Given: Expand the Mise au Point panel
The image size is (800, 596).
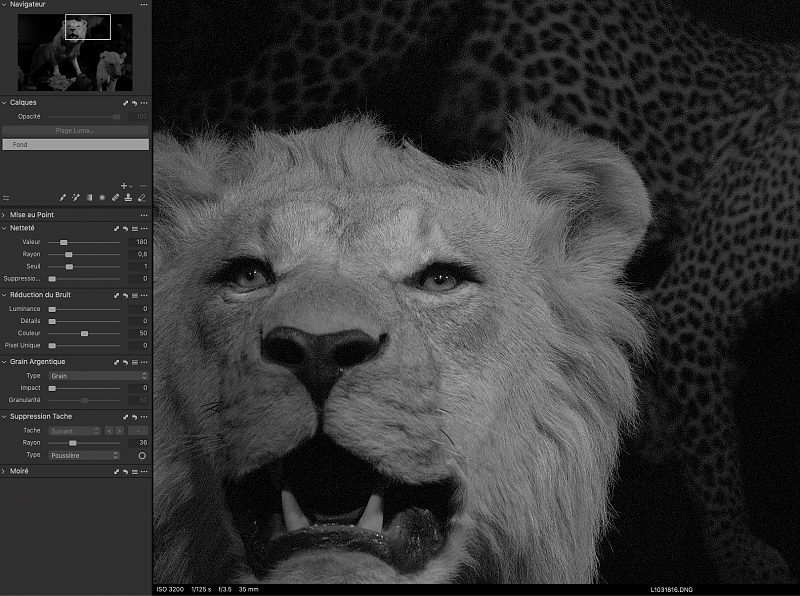Looking at the screenshot, I should pos(4,215).
